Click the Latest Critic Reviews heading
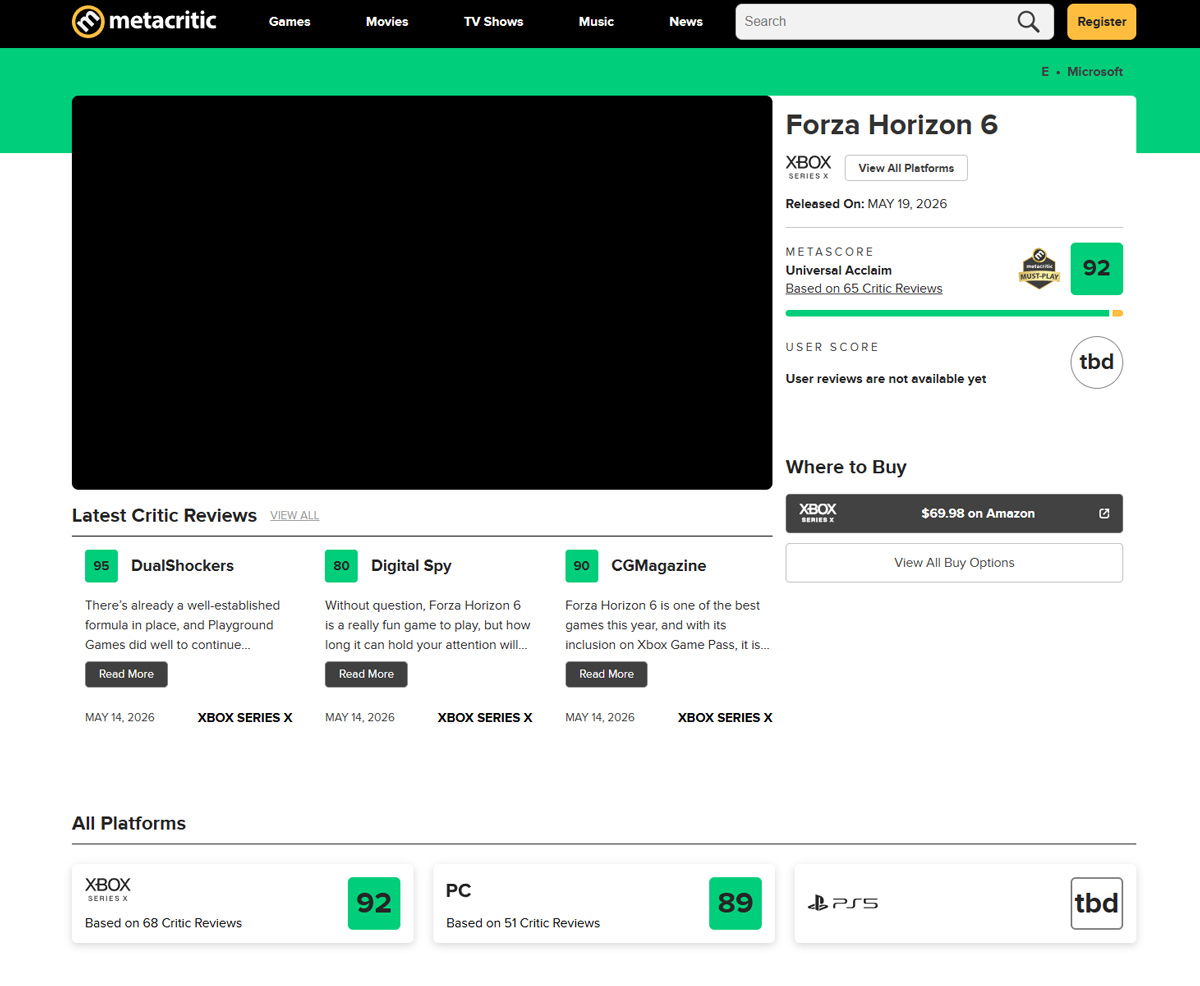The height and width of the screenshot is (986, 1200). tap(164, 516)
